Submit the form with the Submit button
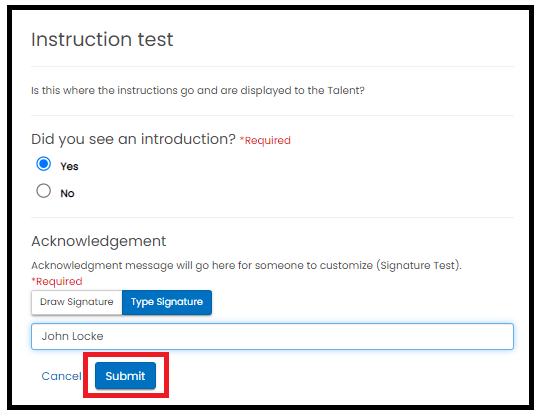The image size is (546, 416). point(125,376)
